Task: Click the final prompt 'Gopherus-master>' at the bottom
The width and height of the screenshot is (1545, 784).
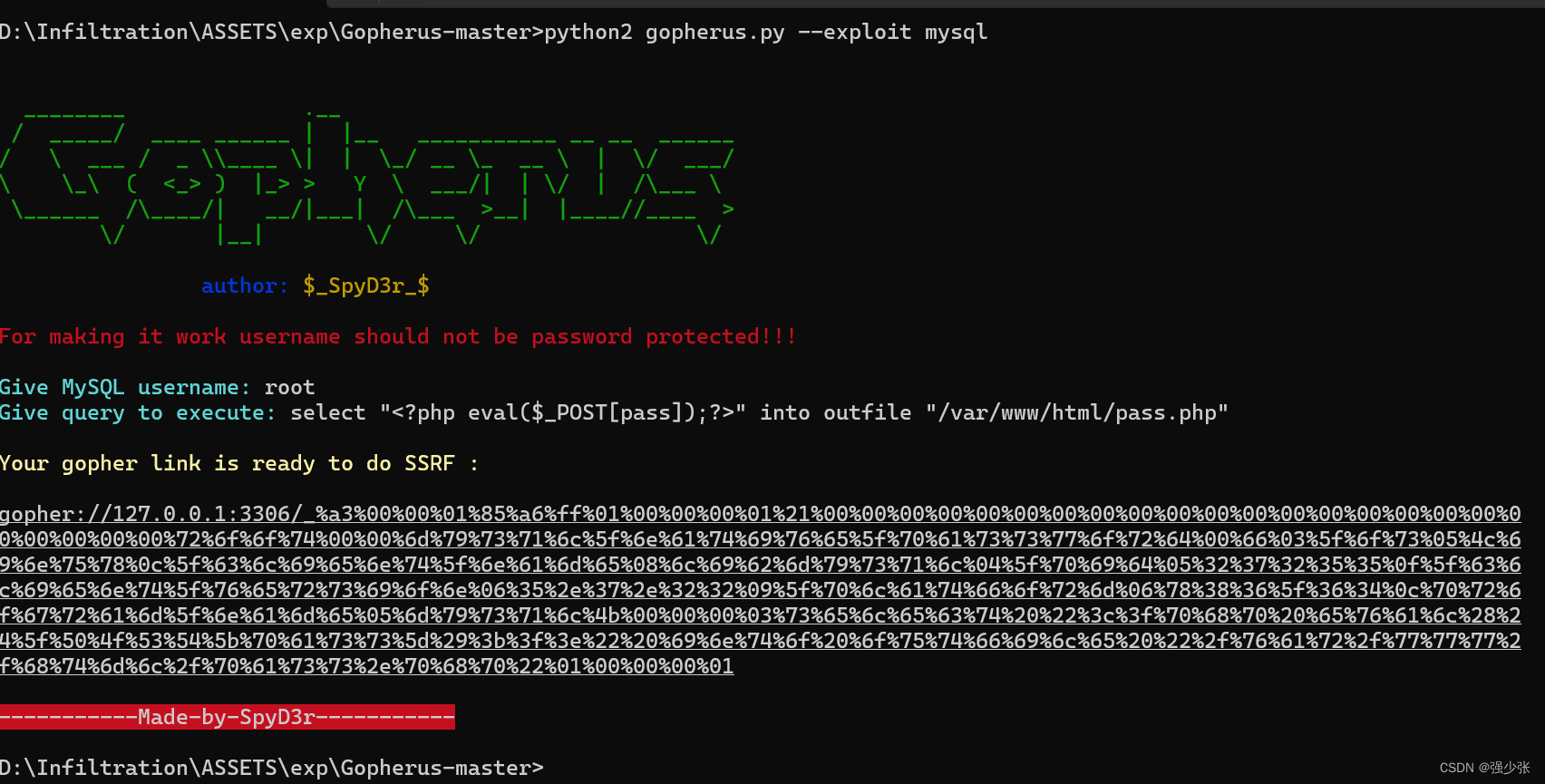Action: coord(442,768)
